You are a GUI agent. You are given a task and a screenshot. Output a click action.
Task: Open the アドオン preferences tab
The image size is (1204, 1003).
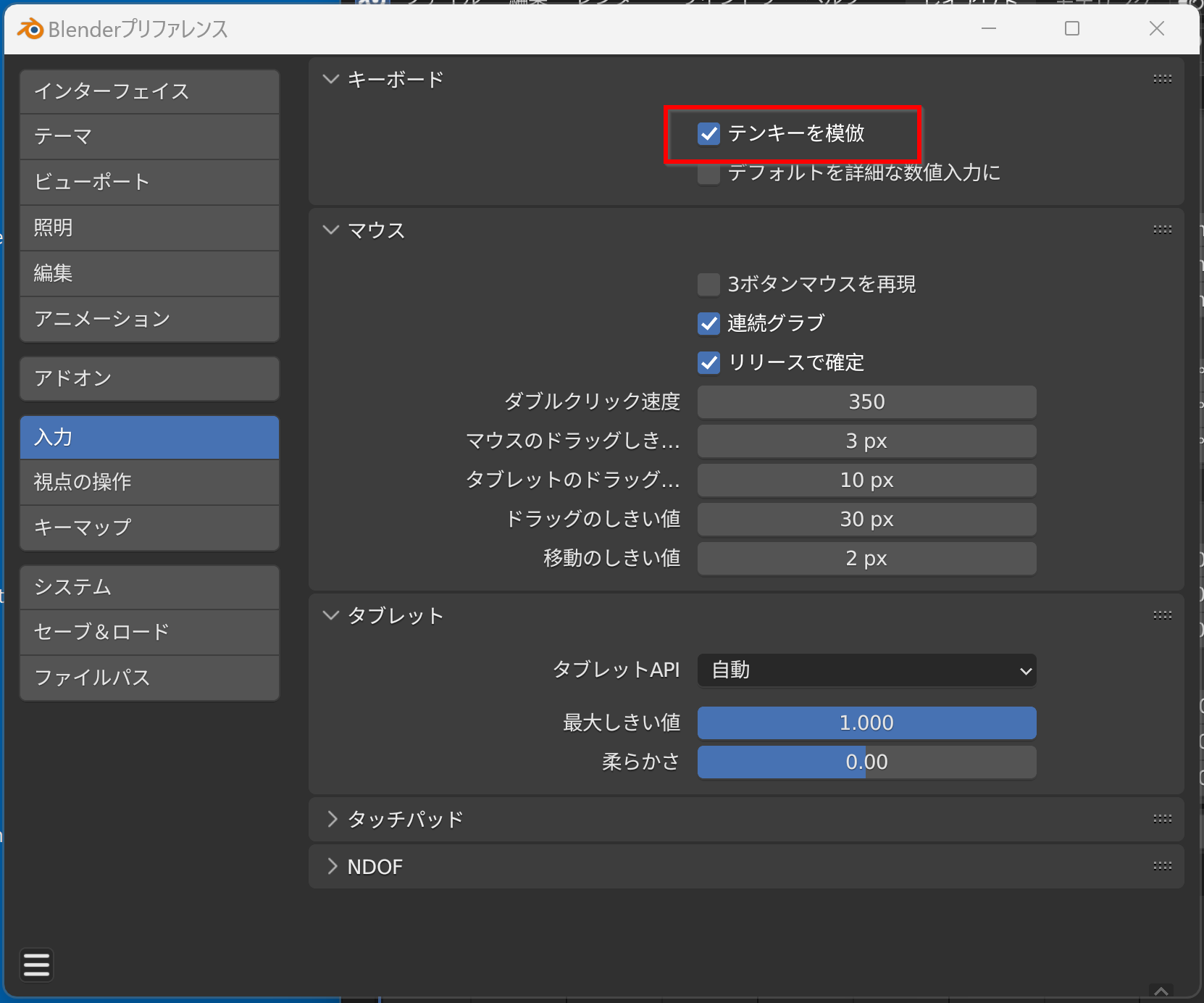pyautogui.click(x=150, y=378)
